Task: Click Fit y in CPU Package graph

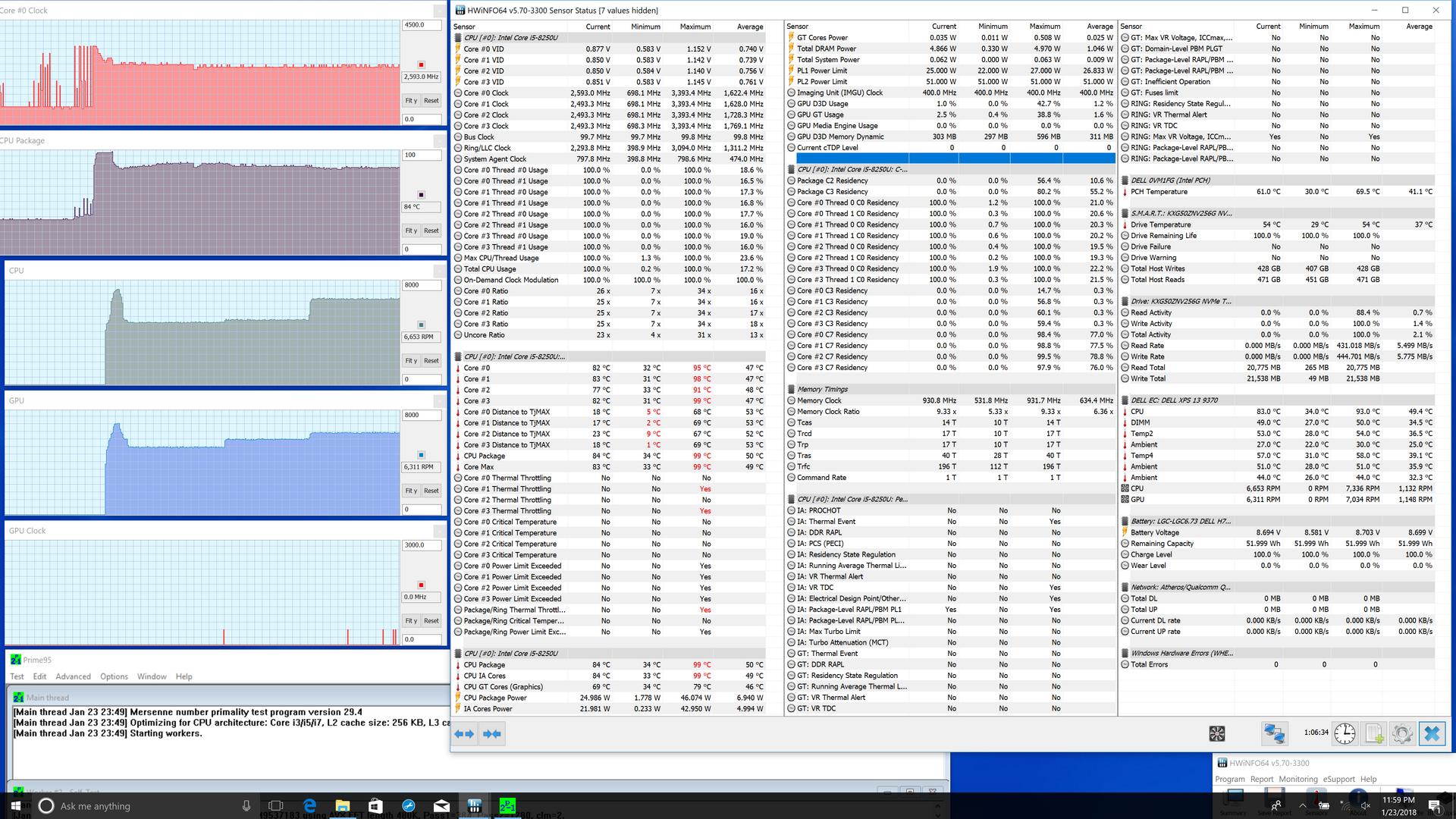Action: pos(410,231)
